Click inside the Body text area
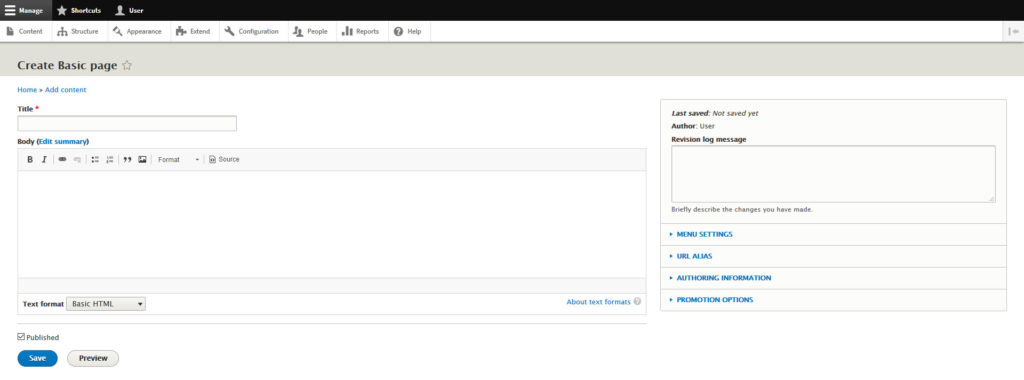The width and height of the screenshot is (1024, 380). [332, 224]
